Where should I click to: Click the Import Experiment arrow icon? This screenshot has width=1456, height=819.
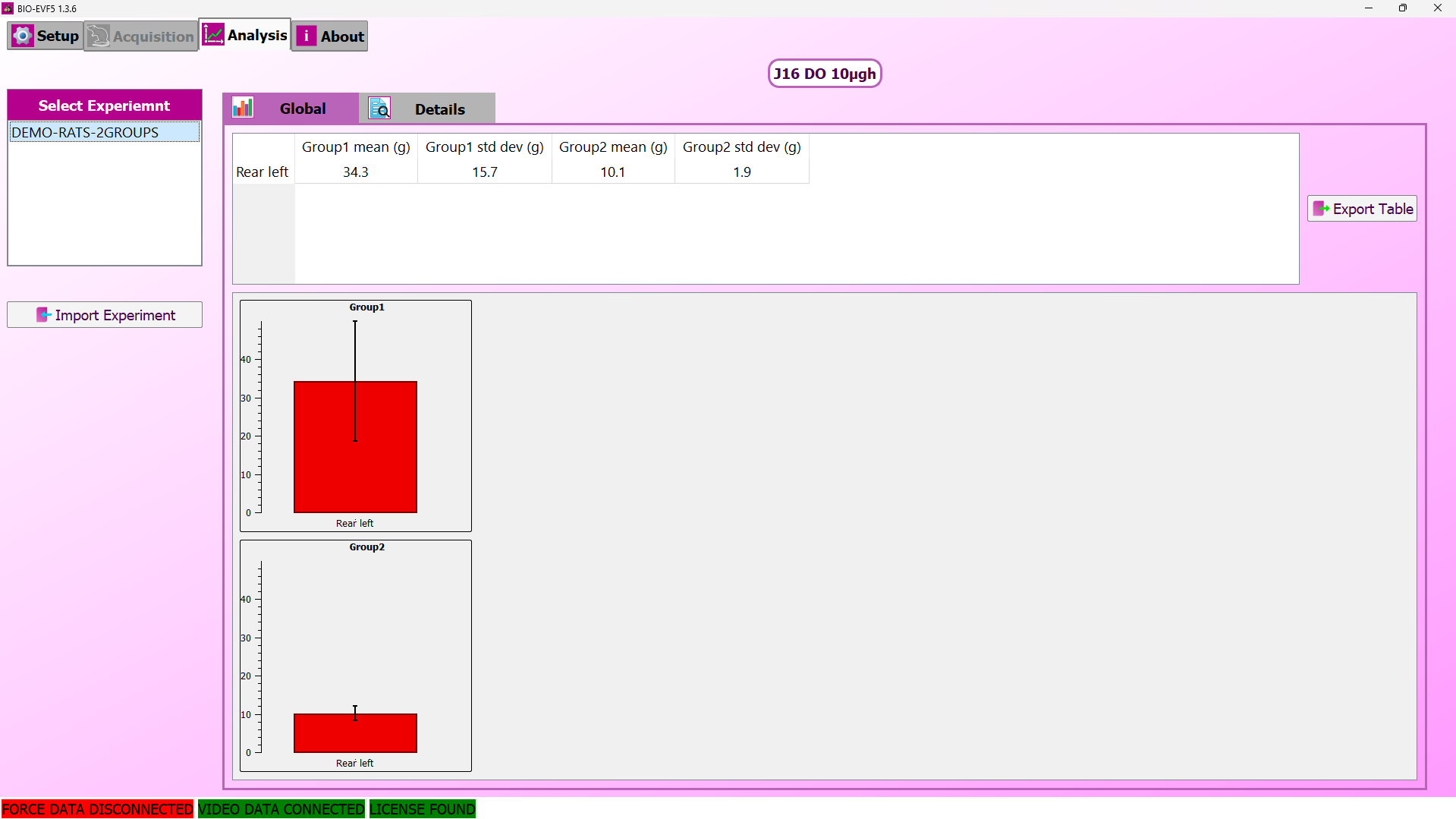point(43,315)
